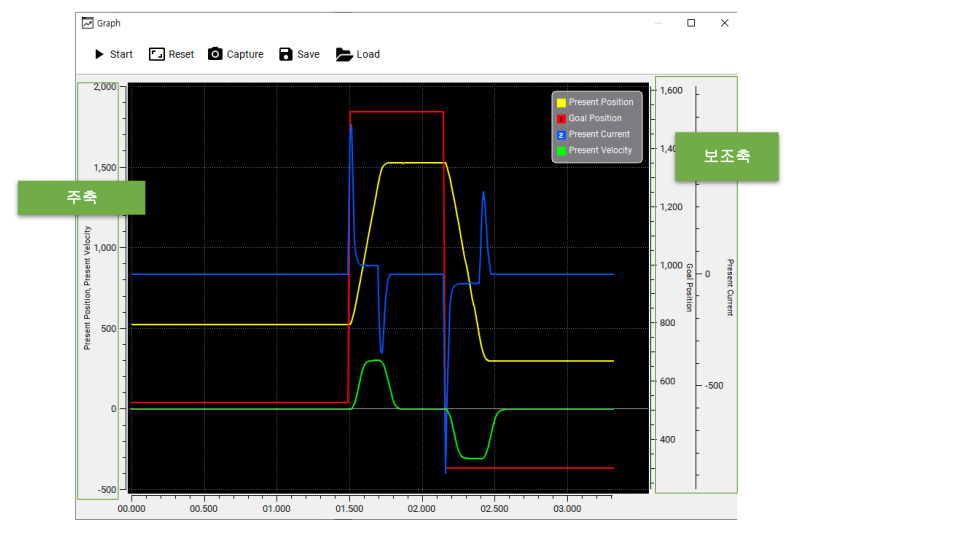Toggle the Present Velocity legend label
This screenshot has height=540, width=960.
coord(600,150)
